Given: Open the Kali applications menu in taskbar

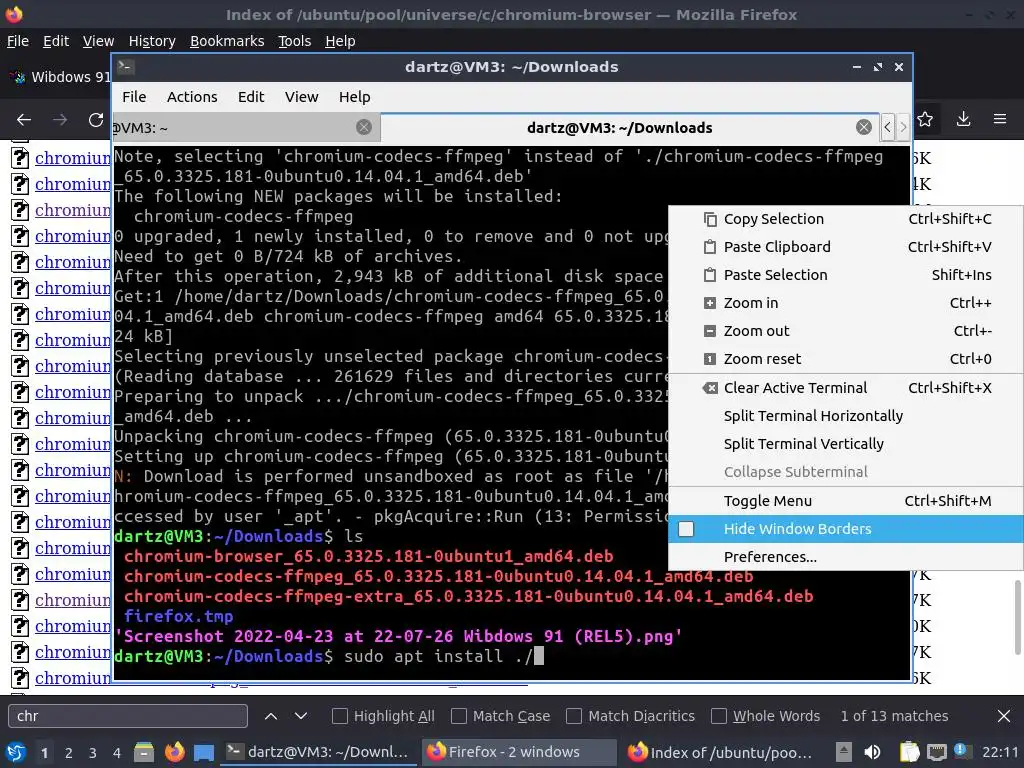Looking at the screenshot, I should click(x=16, y=752).
